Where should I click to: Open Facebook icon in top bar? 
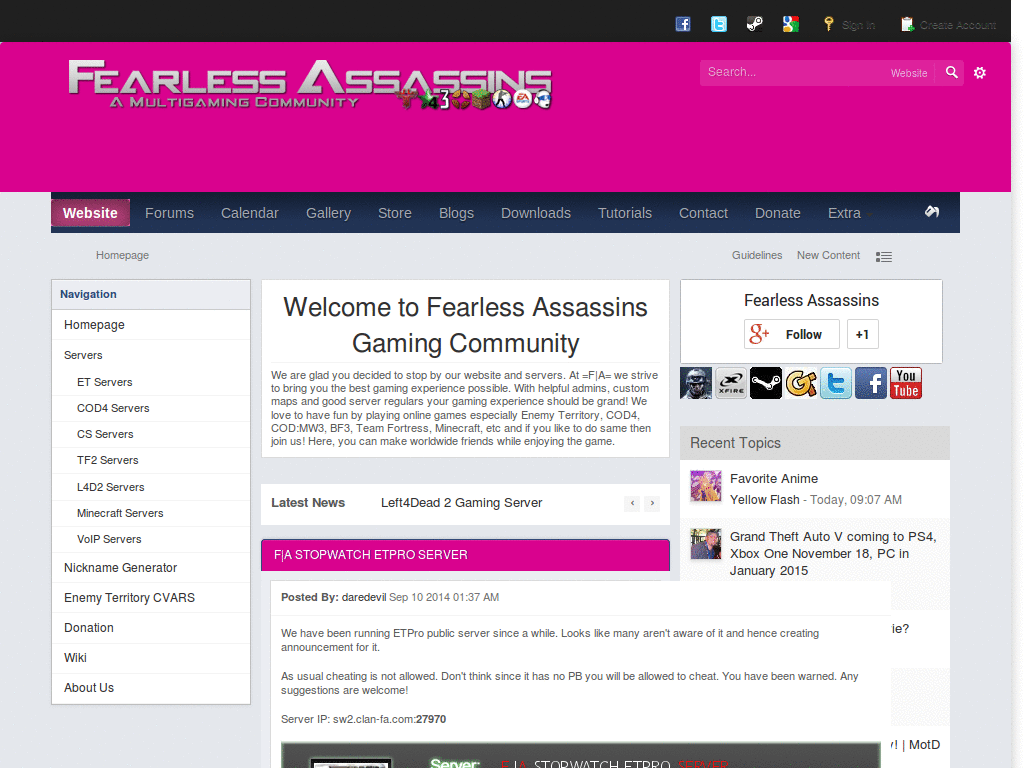(682, 24)
